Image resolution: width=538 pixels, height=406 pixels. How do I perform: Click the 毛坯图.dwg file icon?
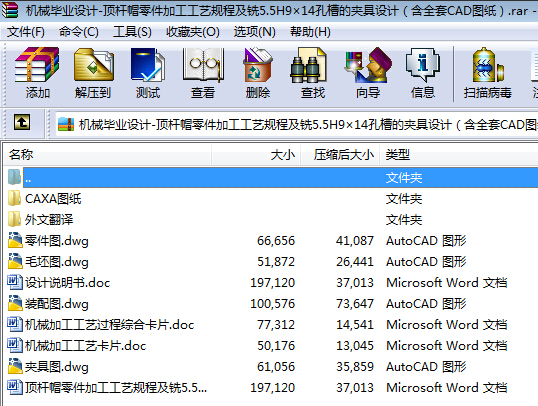tap(15, 261)
